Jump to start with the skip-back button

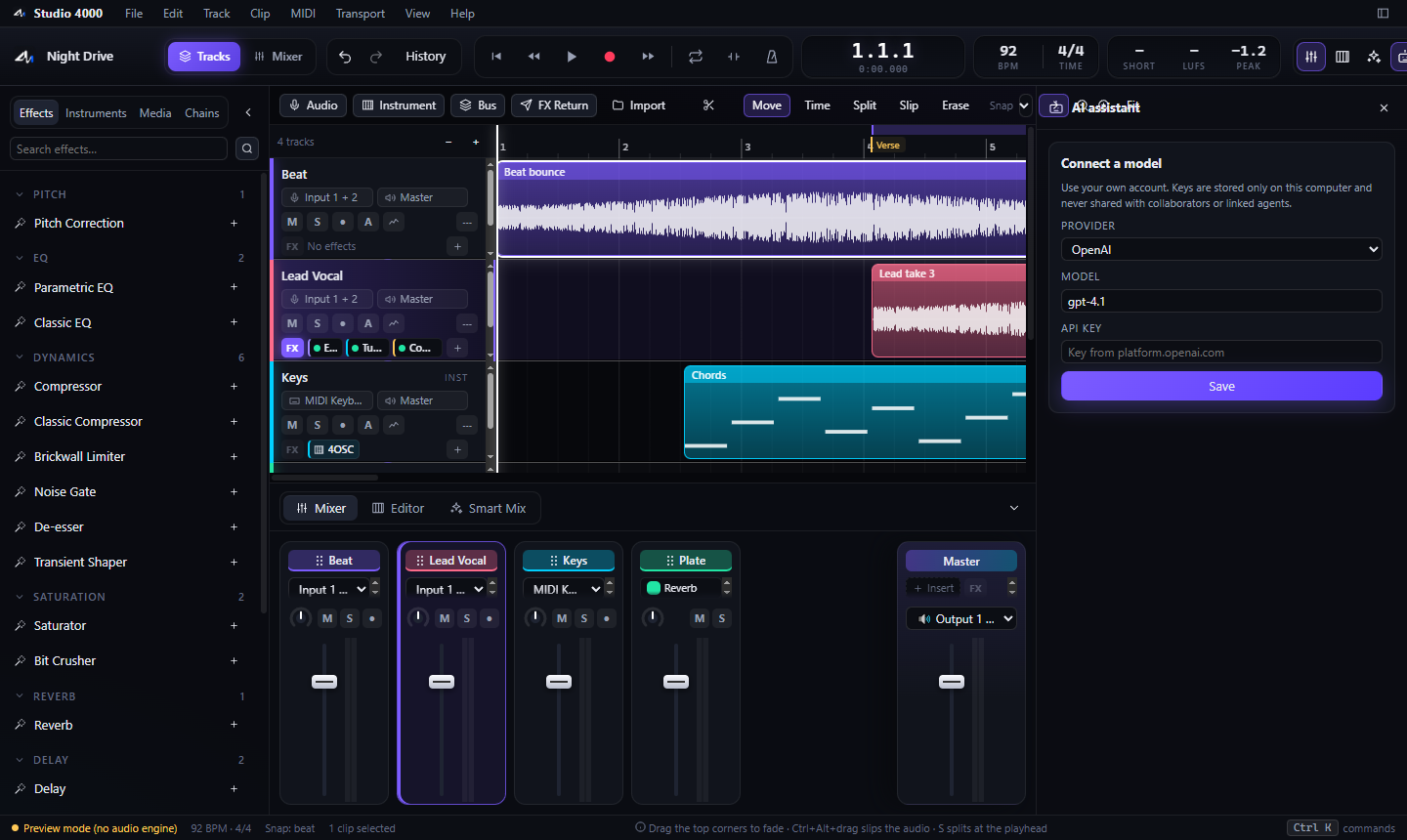496,57
